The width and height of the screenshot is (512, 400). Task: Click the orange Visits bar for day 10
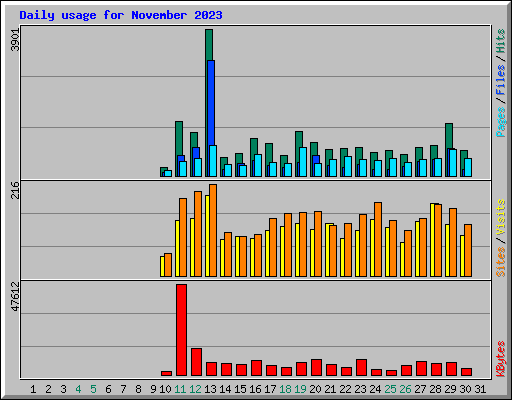point(168,265)
